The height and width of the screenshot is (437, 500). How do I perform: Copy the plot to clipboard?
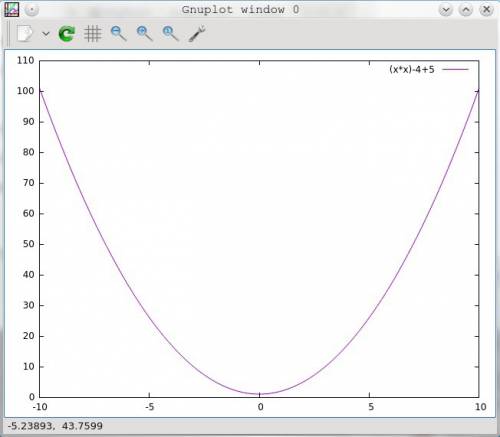[25, 34]
